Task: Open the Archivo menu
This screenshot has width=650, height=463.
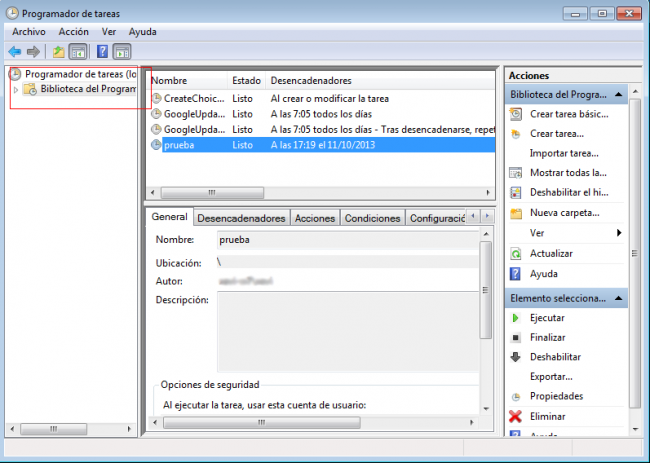Action: [x=29, y=32]
